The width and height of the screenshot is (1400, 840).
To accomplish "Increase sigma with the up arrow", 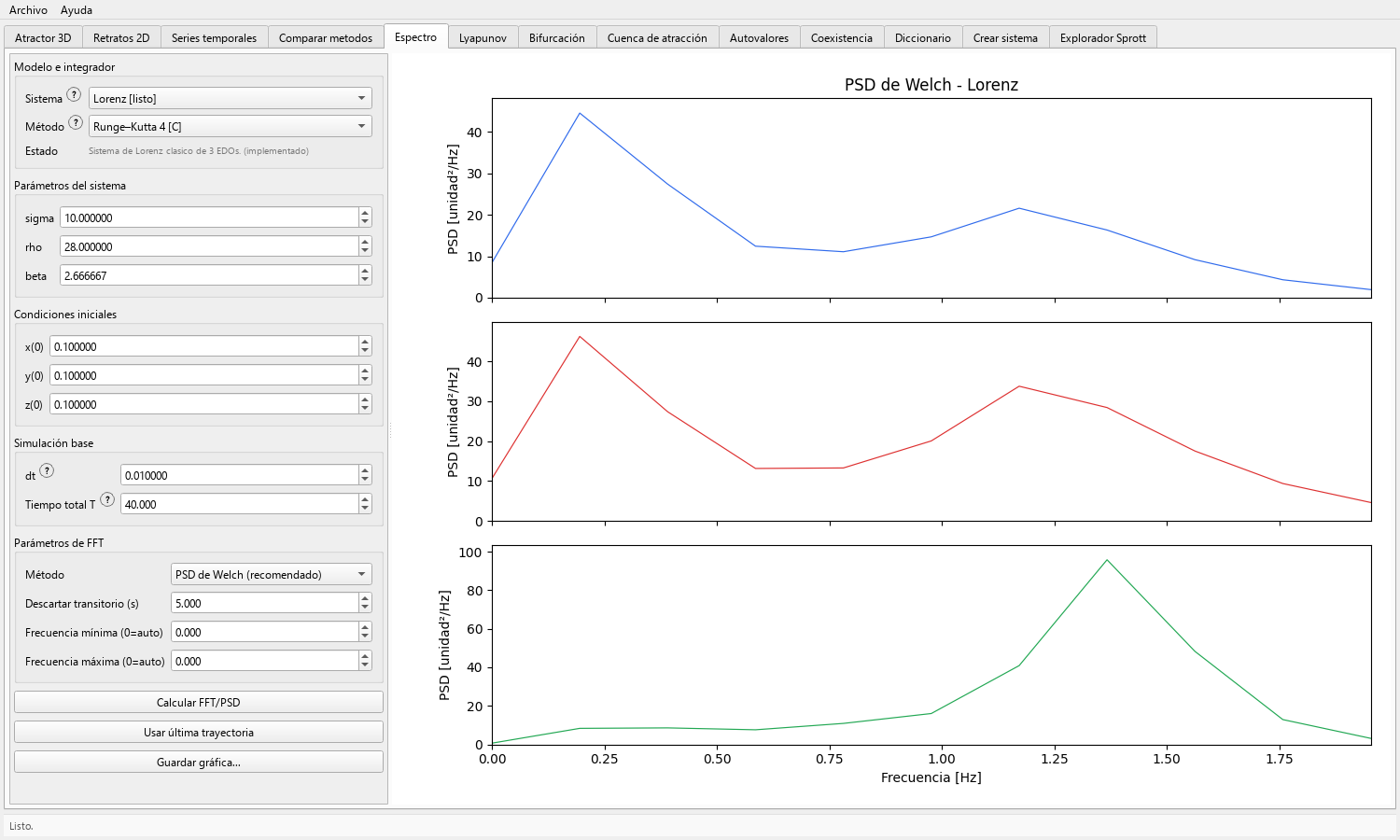I will point(365,213).
